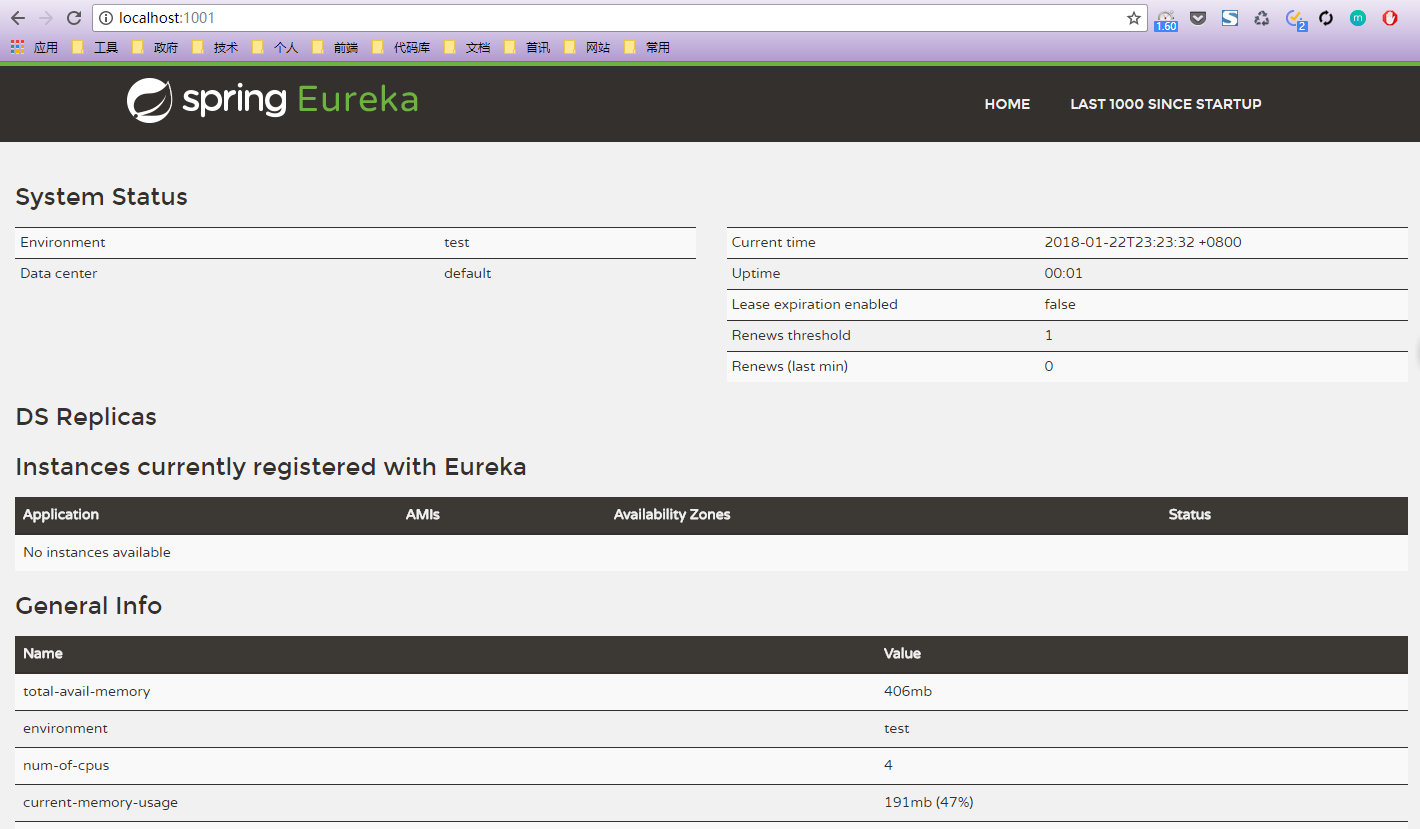
Task: Click the AMIs column header
Action: coord(423,515)
